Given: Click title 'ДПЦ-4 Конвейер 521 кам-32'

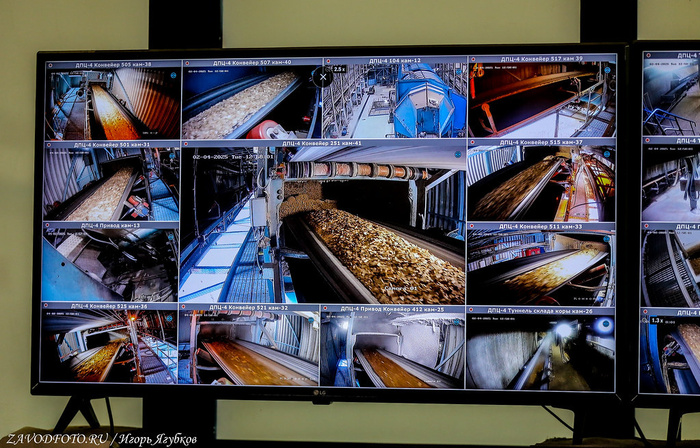Looking at the screenshot, I should (x=249, y=307).
